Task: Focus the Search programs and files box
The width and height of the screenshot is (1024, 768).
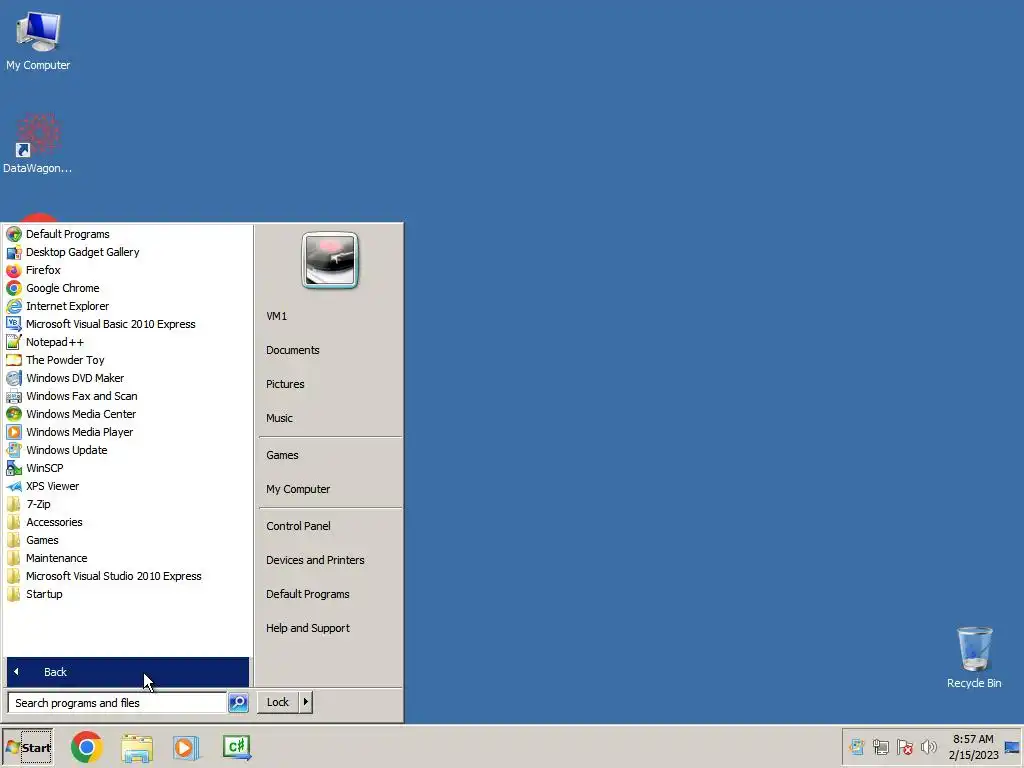Action: [x=118, y=703]
